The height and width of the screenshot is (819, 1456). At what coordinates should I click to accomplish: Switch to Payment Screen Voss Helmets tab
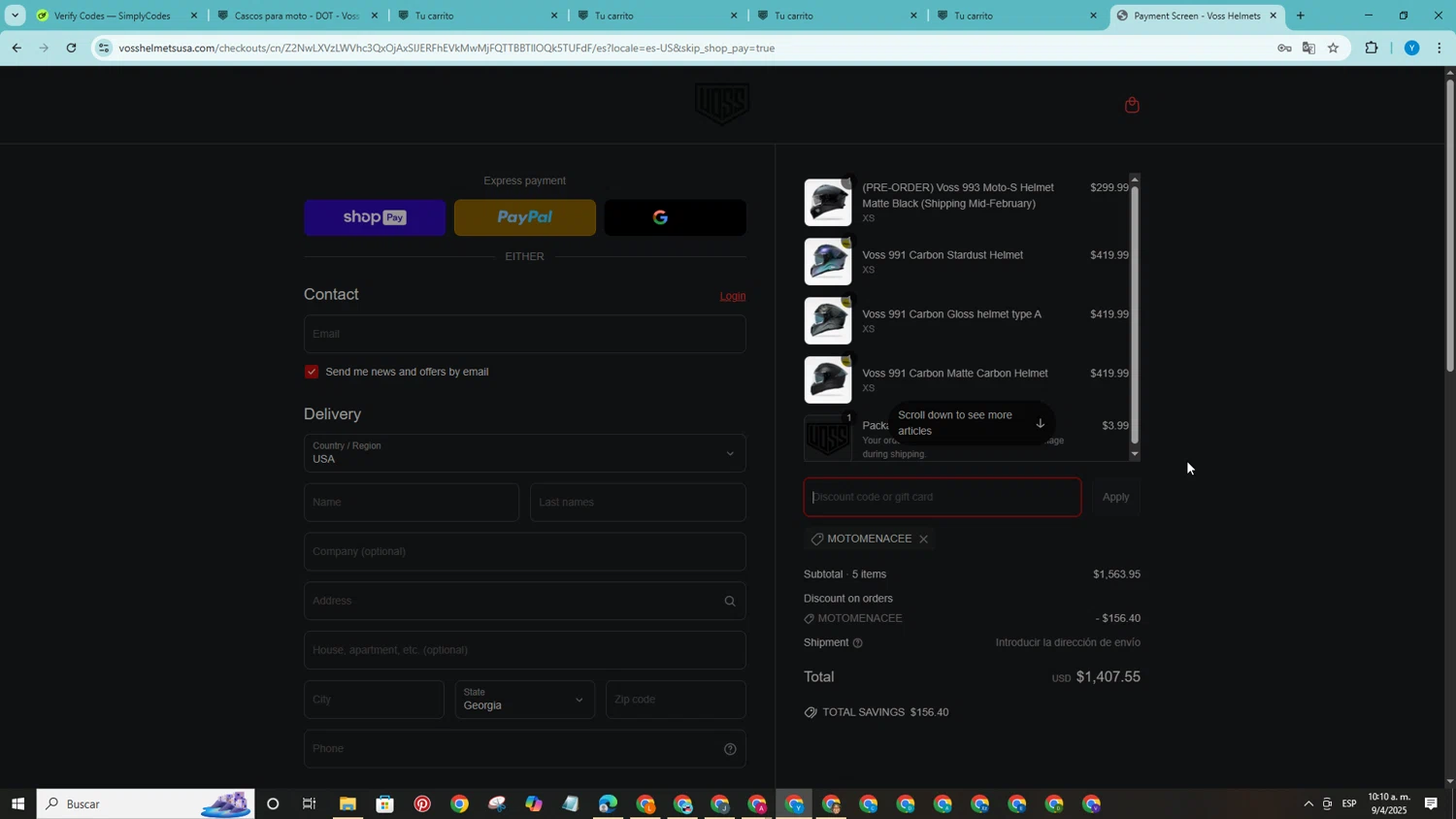tap(1197, 16)
